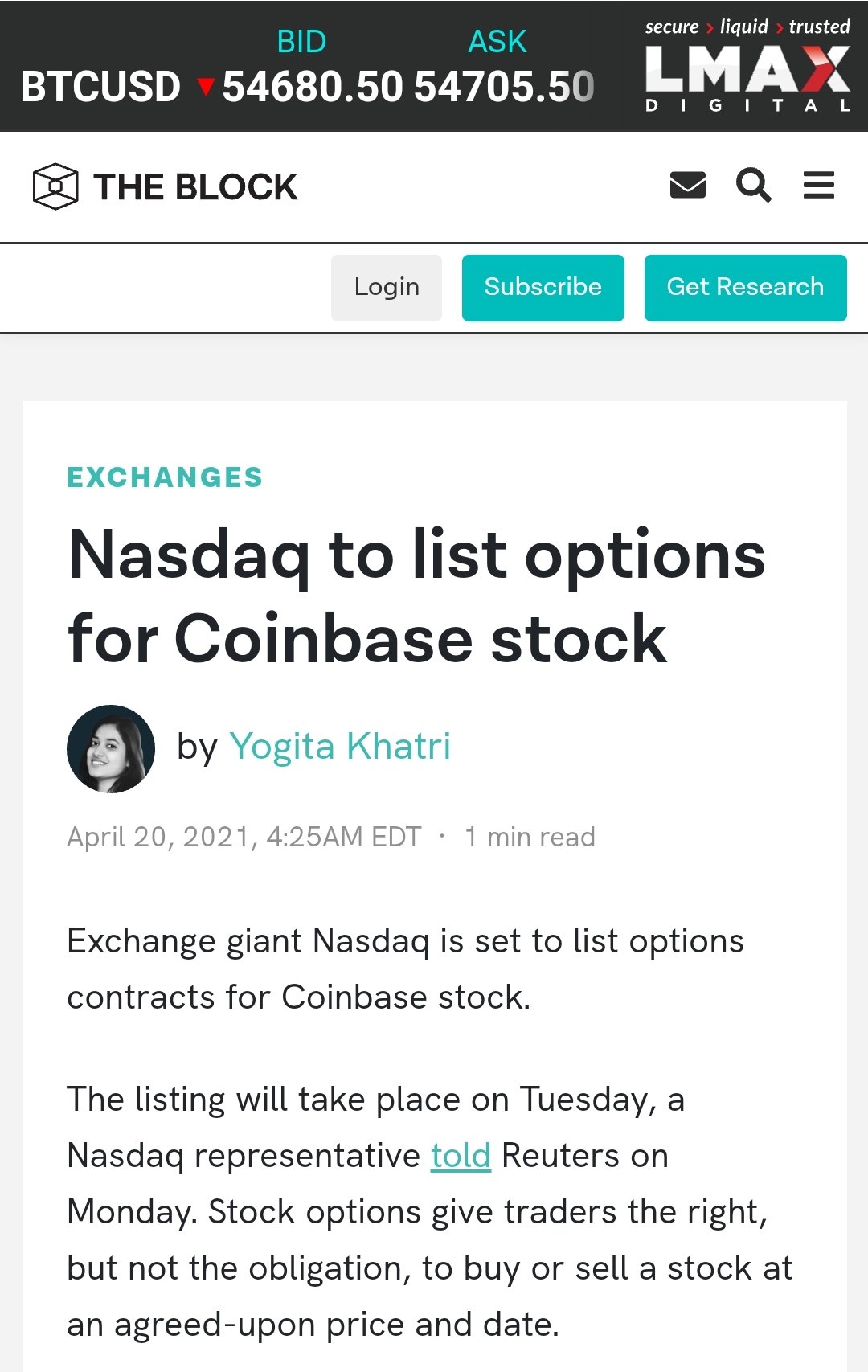Click THE BLOCK wordmark text

[195, 186]
